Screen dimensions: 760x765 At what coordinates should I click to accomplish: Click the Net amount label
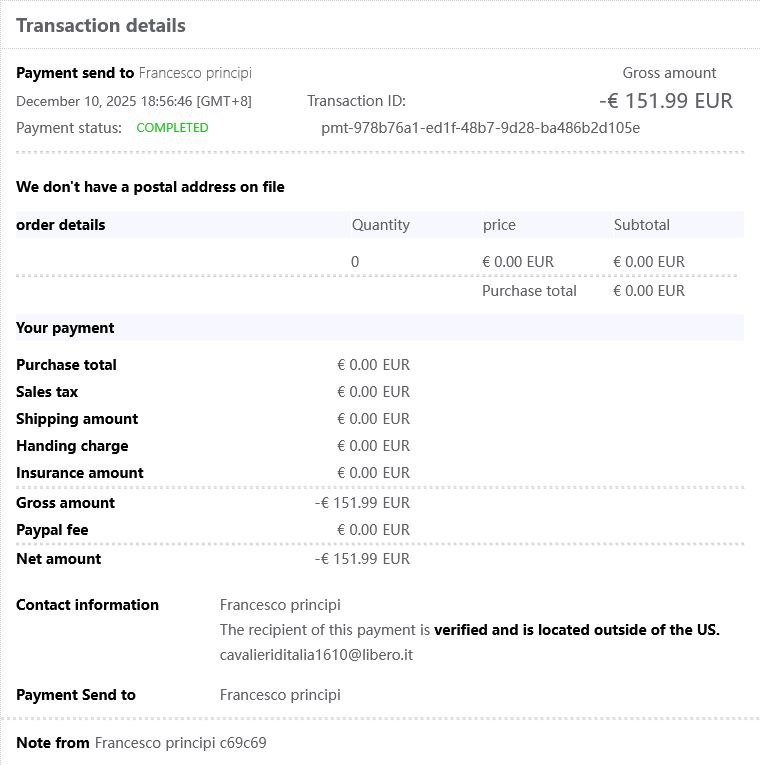point(58,559)
